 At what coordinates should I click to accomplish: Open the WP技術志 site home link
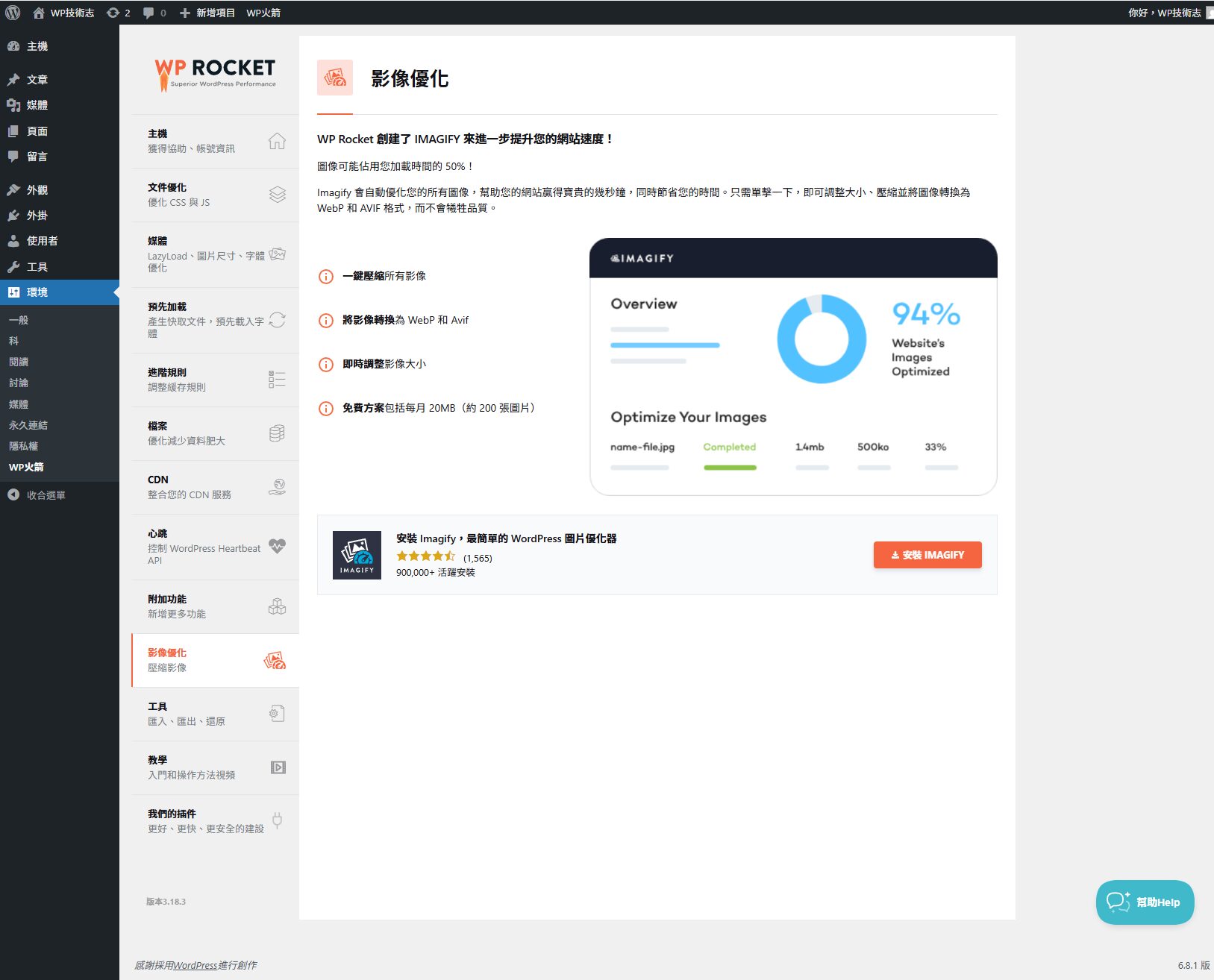63,13
